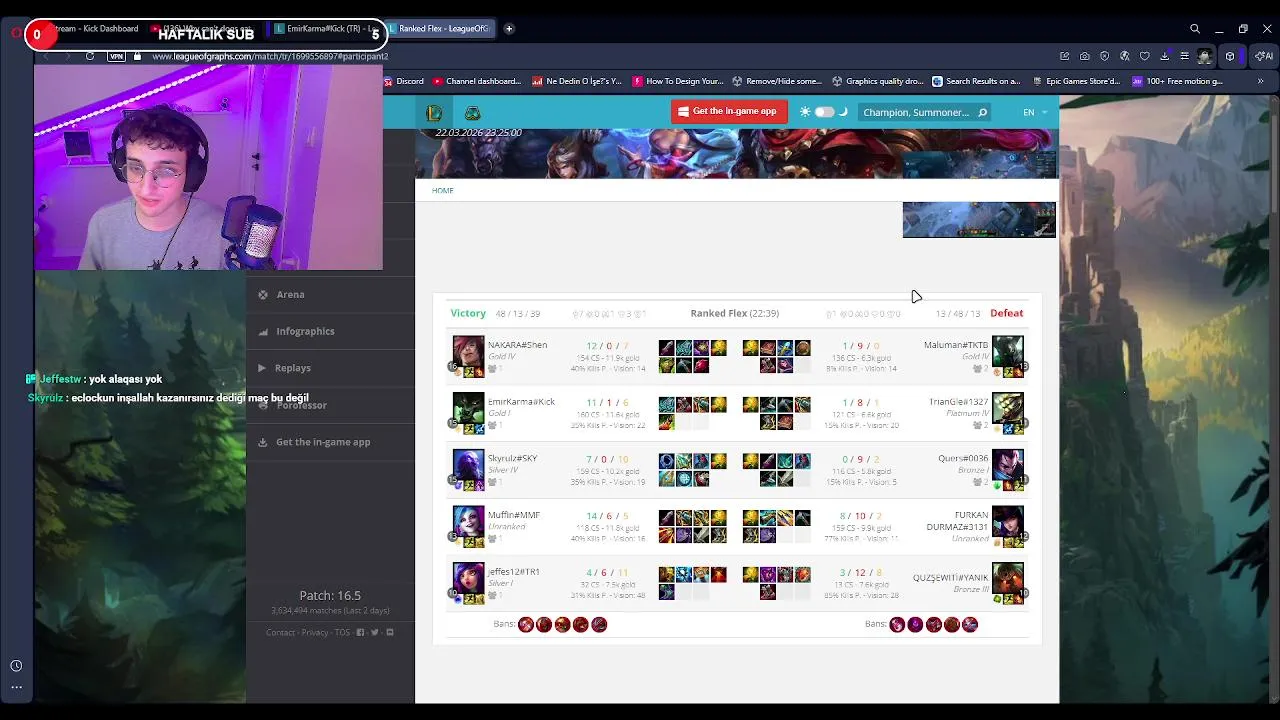Toggle the light/dark mode switch
Screen dimensions: 1280x720
(x=824, y=112)
